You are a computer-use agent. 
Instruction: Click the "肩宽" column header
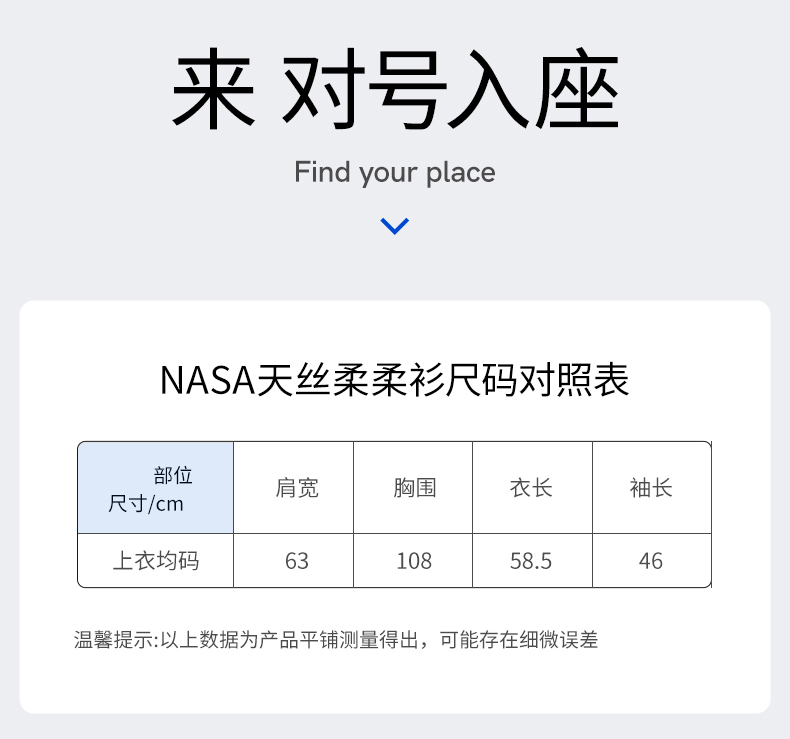297,488
